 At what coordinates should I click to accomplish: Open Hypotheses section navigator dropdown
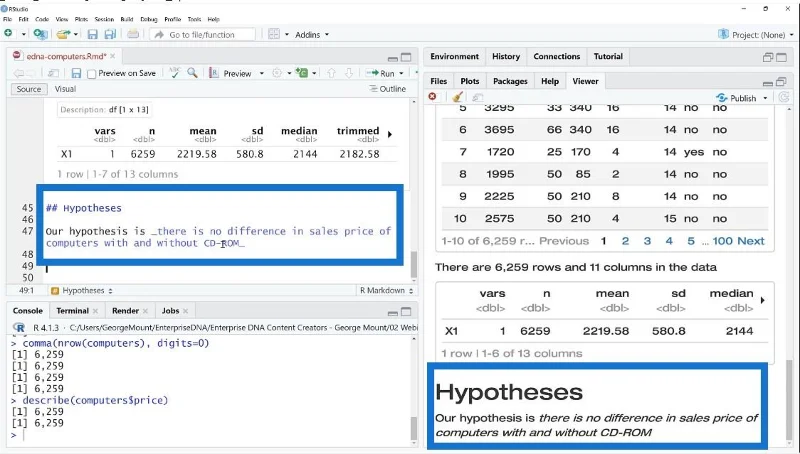(82, 291)
